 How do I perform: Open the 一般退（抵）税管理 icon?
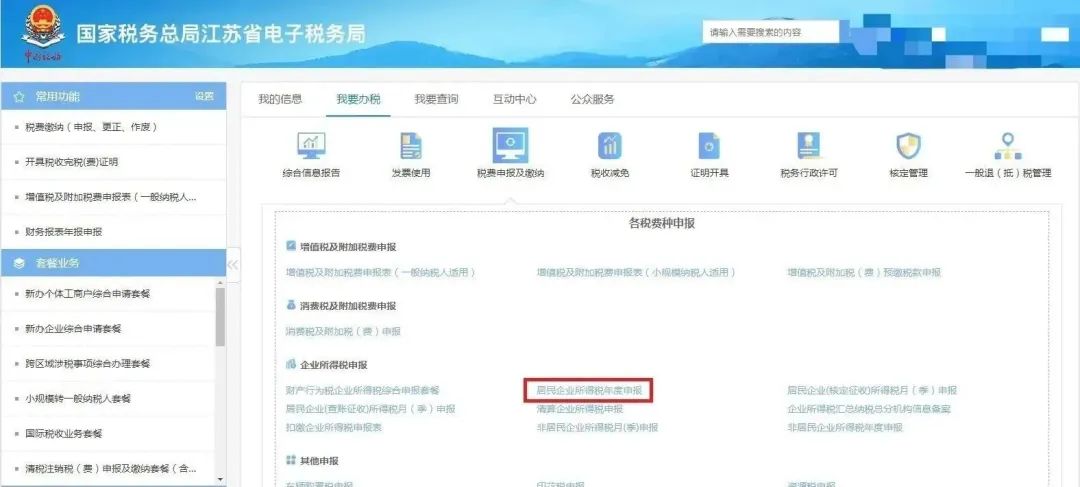[x=1008, y=145]
